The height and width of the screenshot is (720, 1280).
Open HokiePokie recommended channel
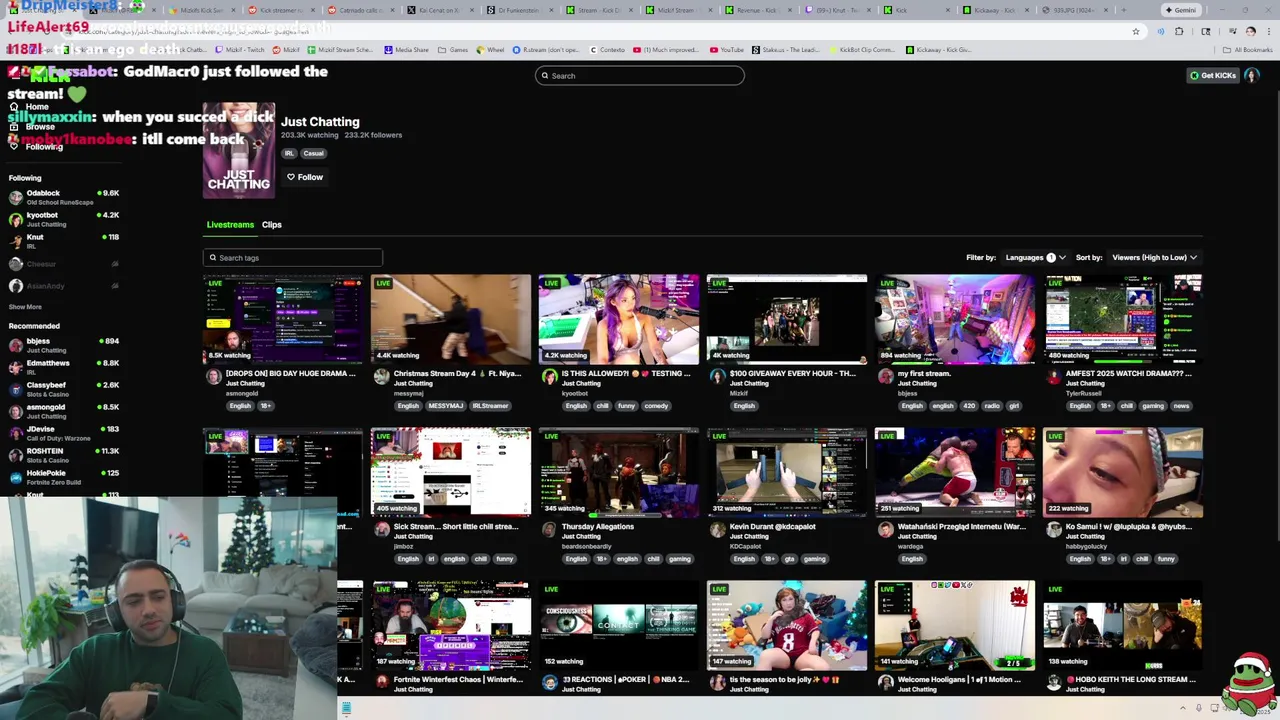(64, 477)
